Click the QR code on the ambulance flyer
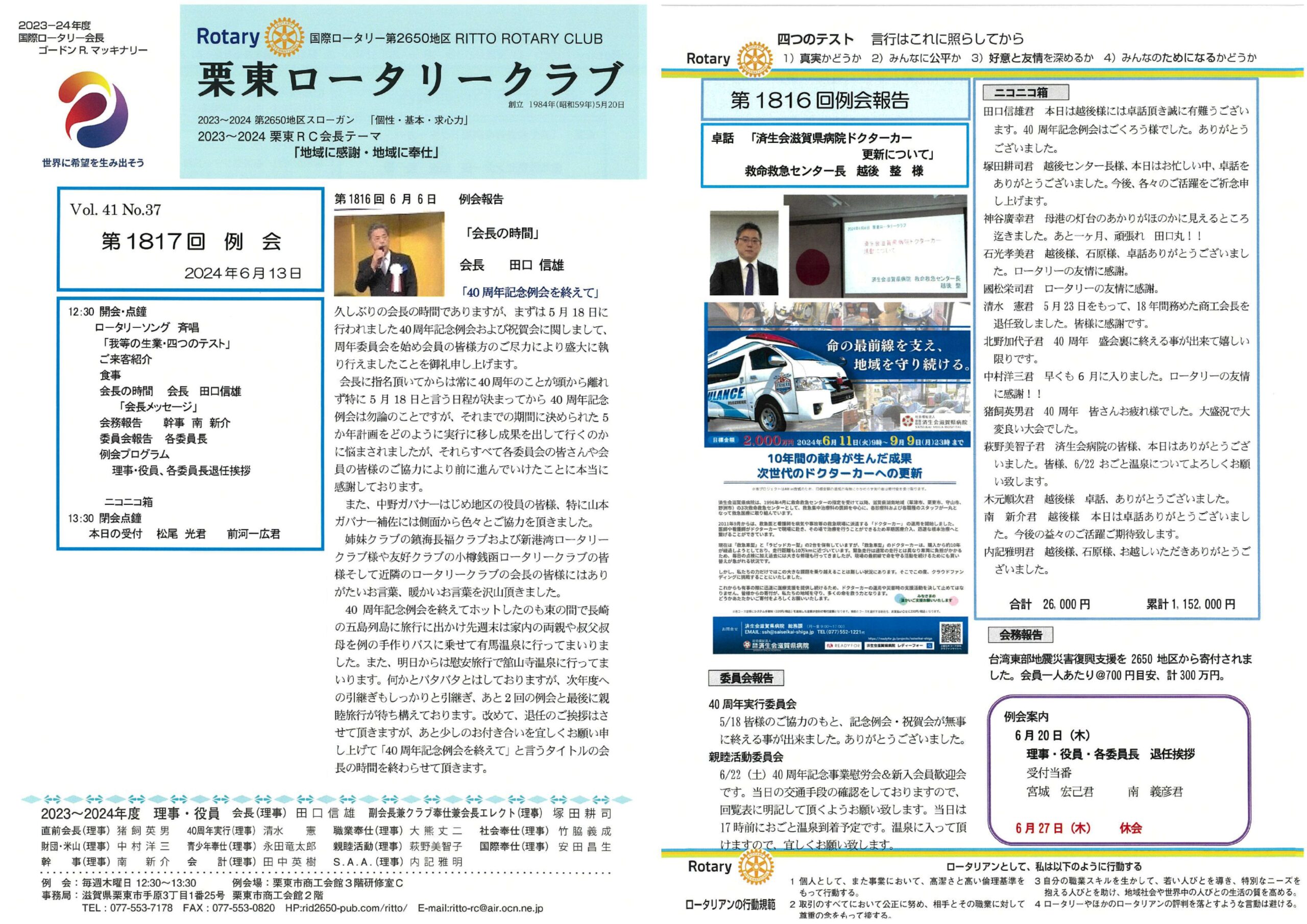Screen dimensions: 1307x924 coord(951,633)
